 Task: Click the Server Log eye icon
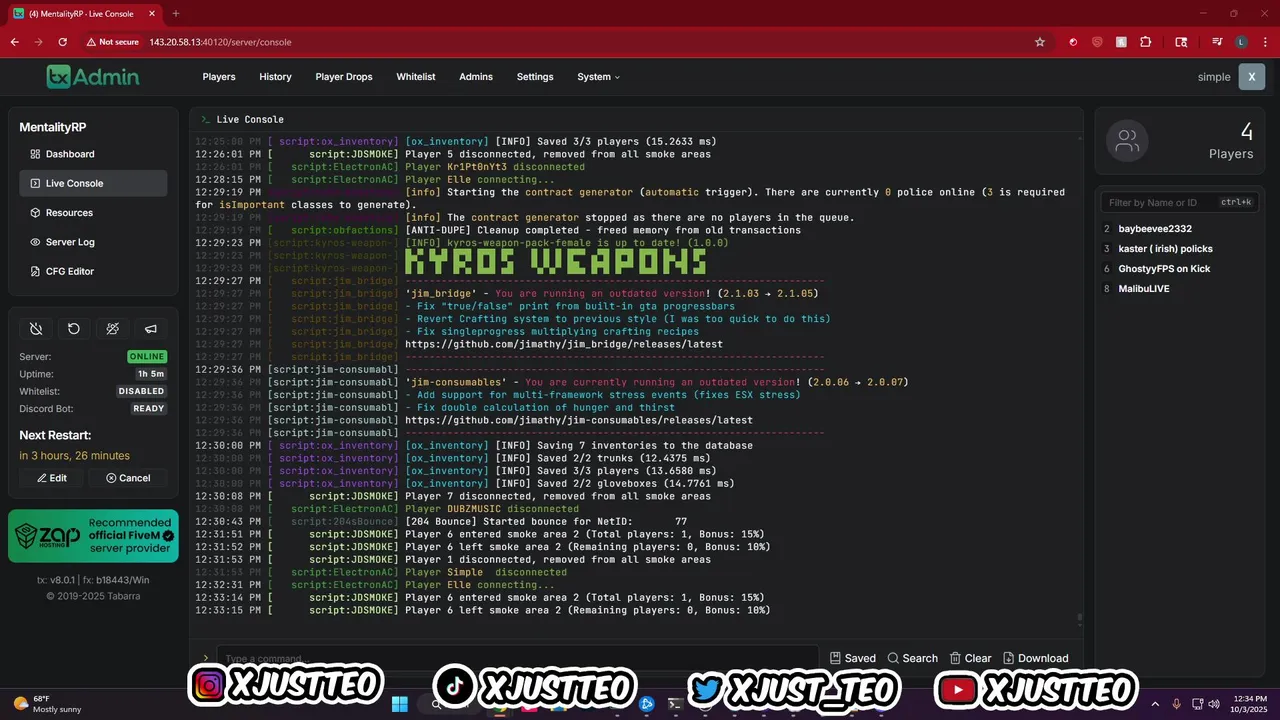35,242
